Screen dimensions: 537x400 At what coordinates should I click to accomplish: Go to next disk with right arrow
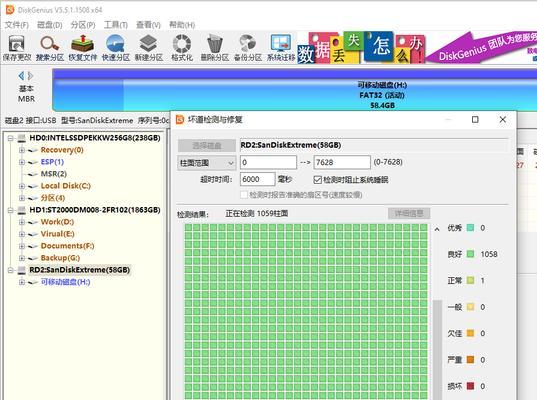(x=30, y=76)
